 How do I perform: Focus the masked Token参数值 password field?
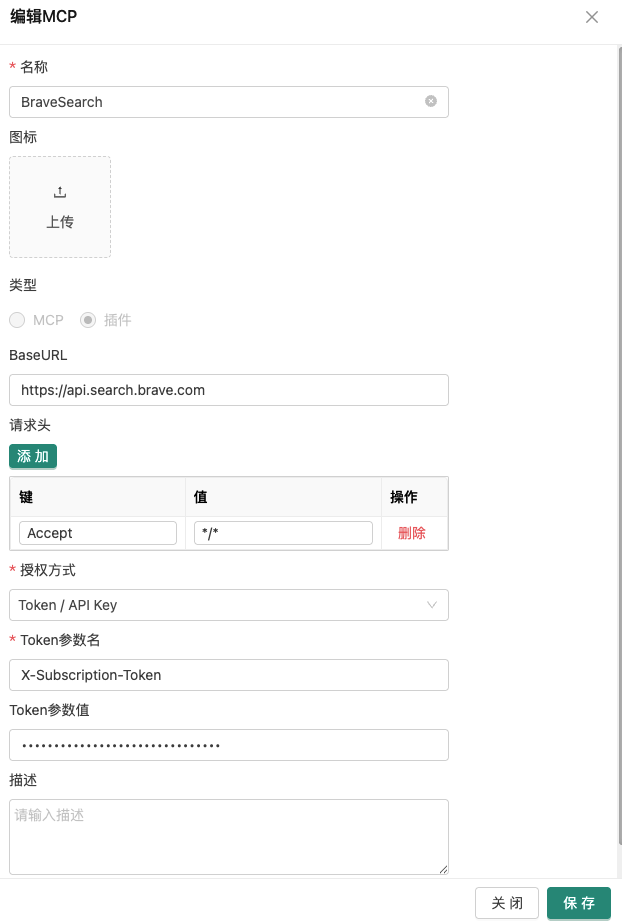[228, 745]
